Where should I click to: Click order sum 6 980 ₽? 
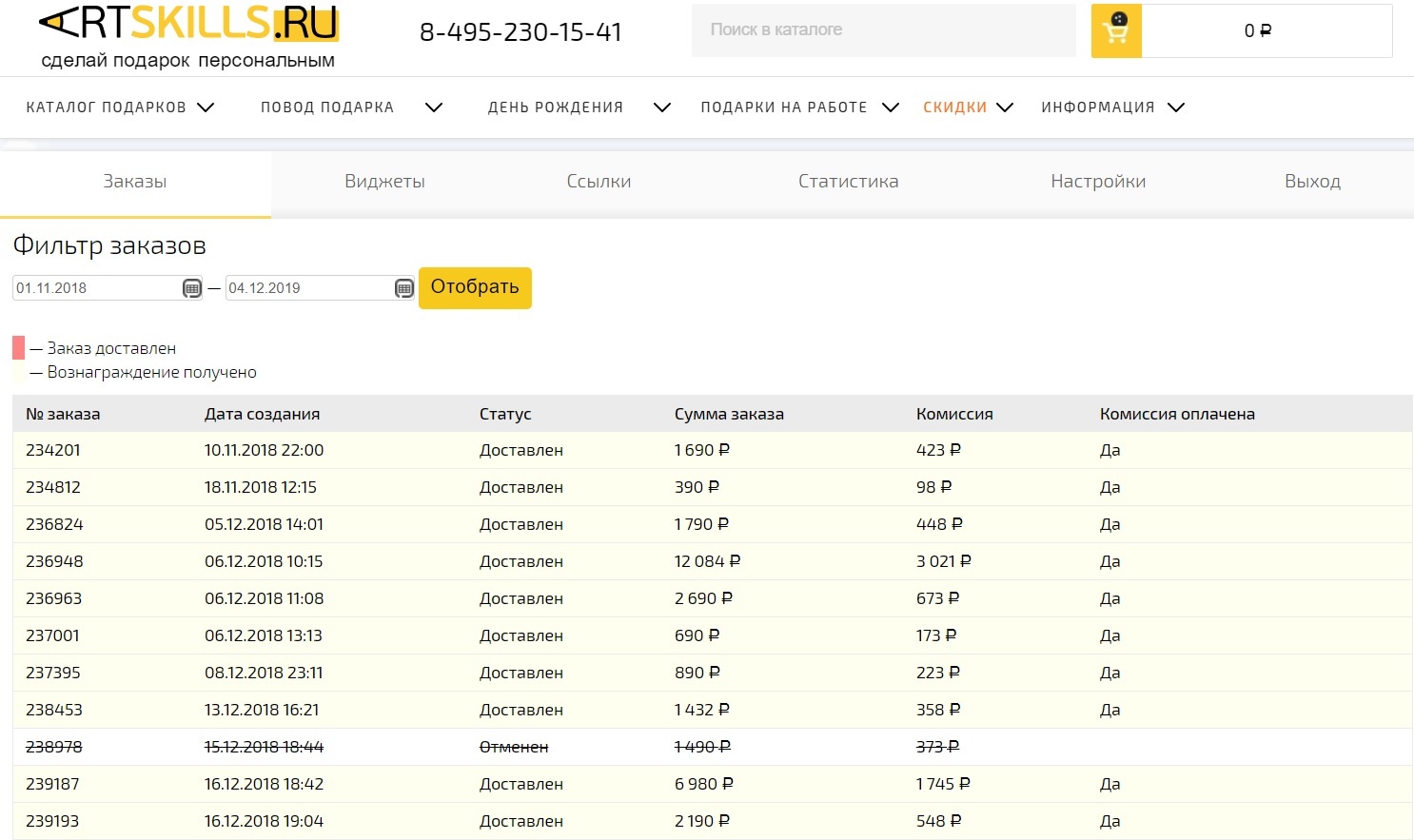point(704,784)
